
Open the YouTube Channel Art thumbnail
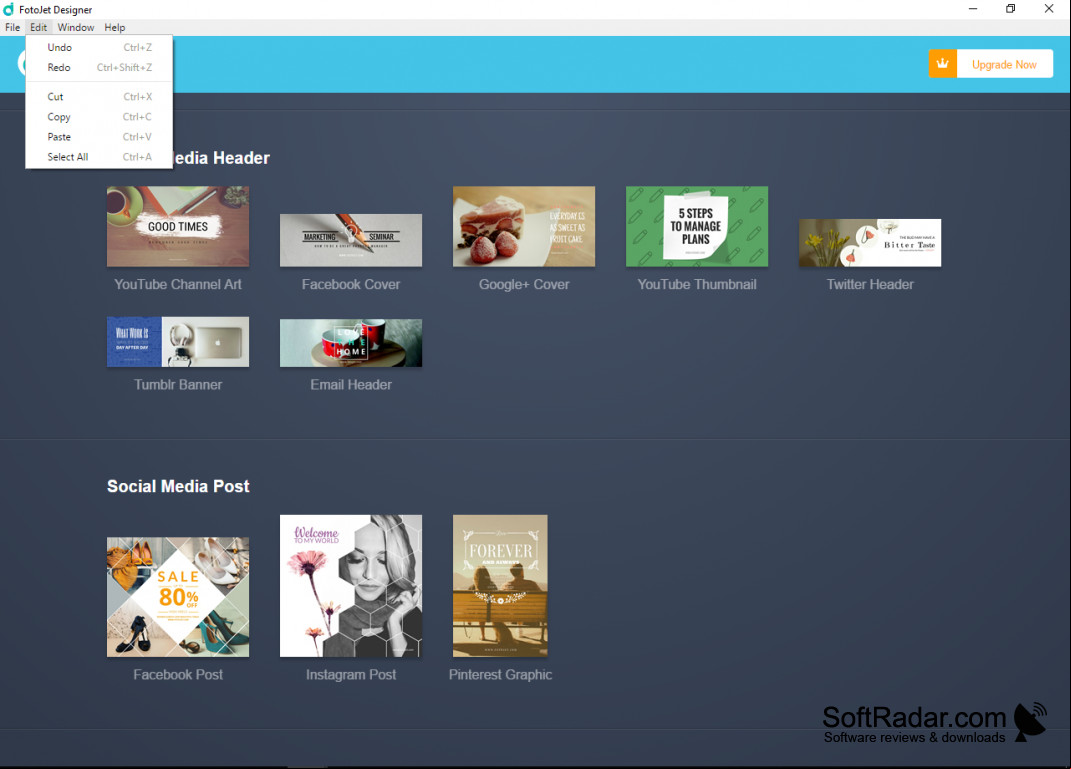point(178,226)
